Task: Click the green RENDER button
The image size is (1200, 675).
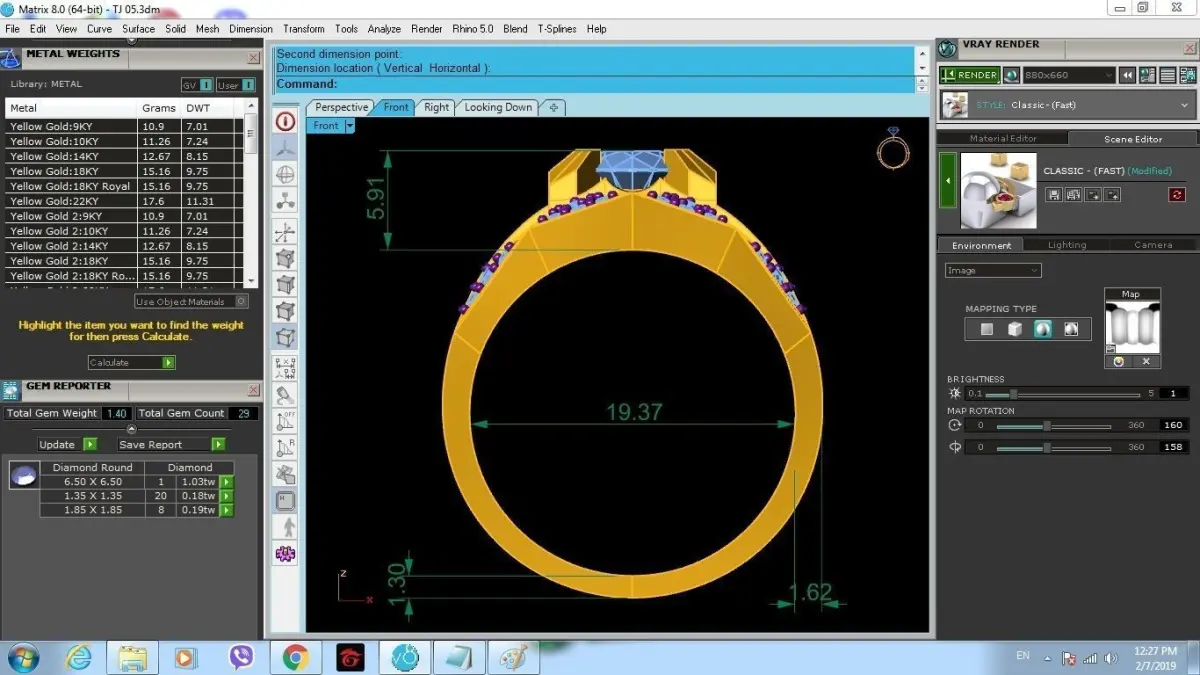Action: point(969,75)
